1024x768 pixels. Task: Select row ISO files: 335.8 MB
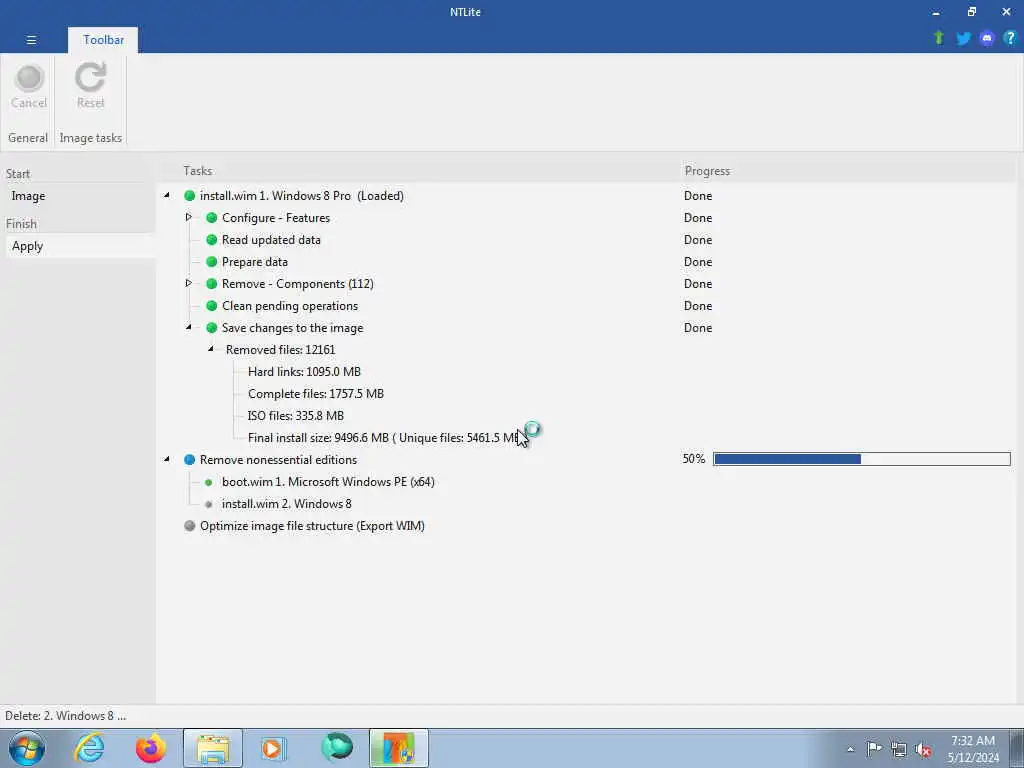(295, 416)
